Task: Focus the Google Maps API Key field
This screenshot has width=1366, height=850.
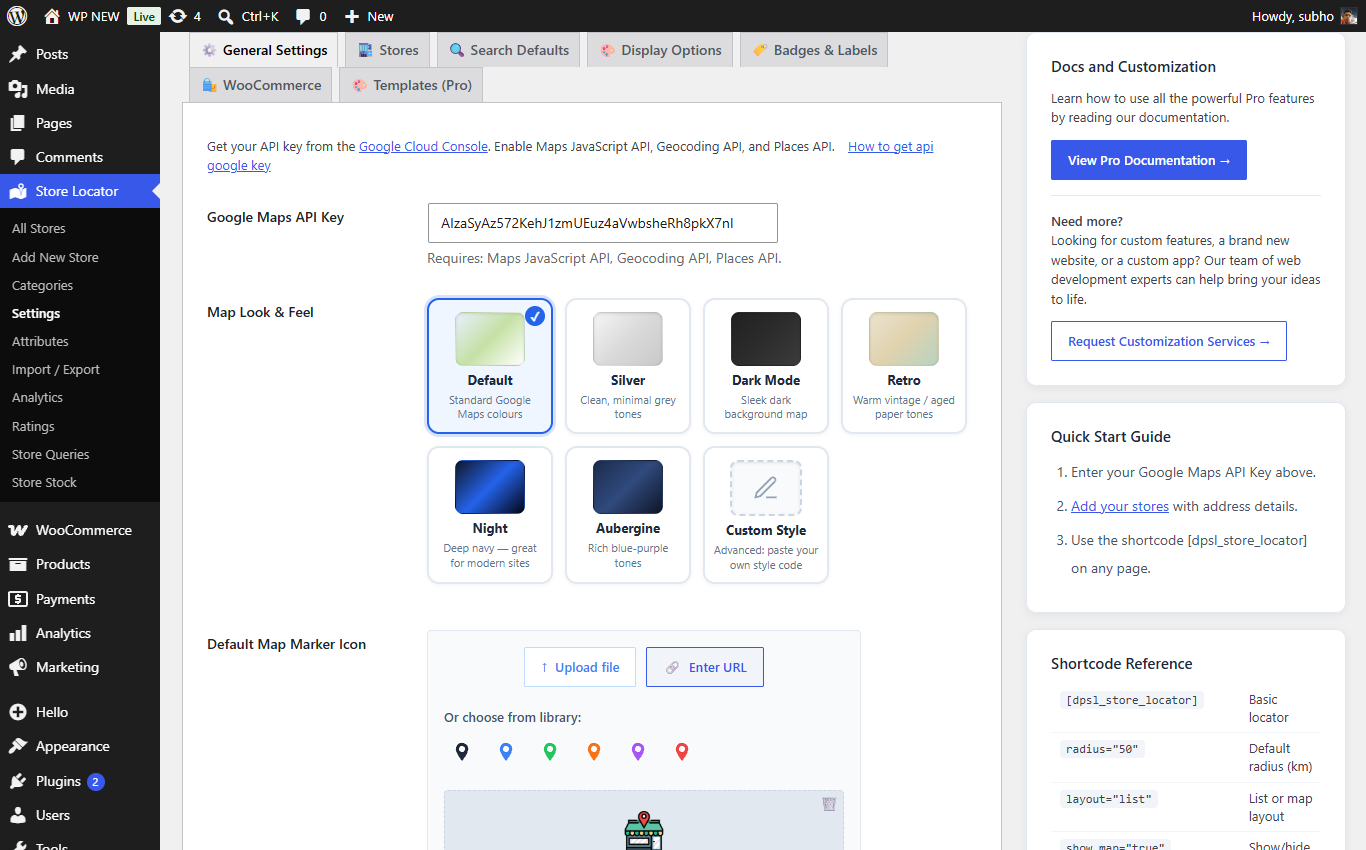Action: click(x=603, y=223)
